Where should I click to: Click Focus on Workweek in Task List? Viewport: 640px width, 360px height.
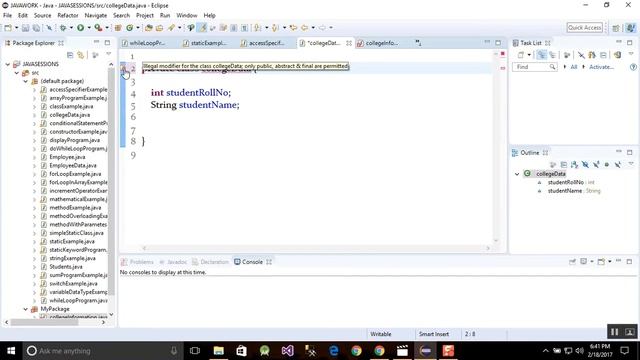[567, 55]
